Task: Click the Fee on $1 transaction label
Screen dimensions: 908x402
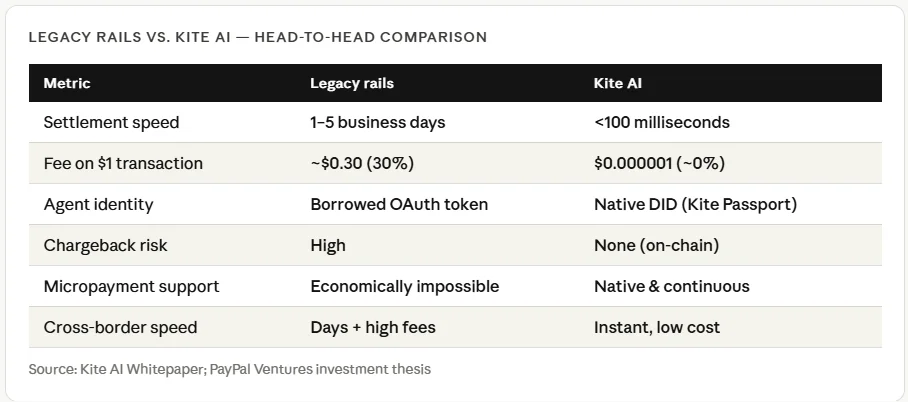Action: point(123,163)
